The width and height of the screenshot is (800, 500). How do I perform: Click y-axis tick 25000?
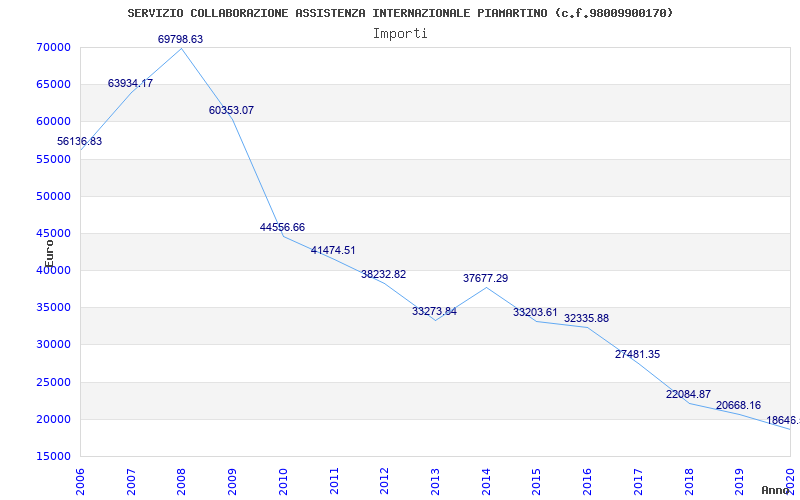click(53, 383)
